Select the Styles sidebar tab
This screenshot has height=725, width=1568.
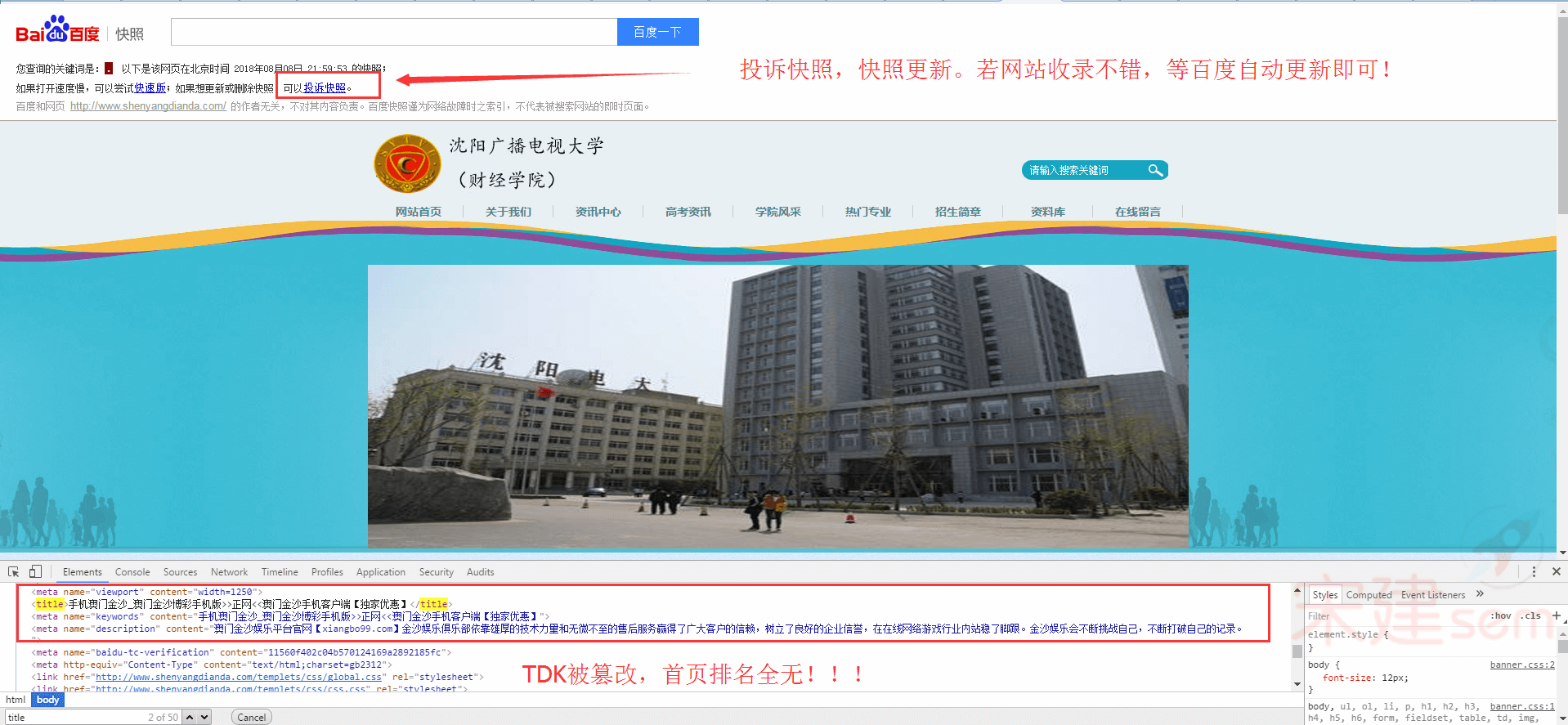[x=1324, y=595]
